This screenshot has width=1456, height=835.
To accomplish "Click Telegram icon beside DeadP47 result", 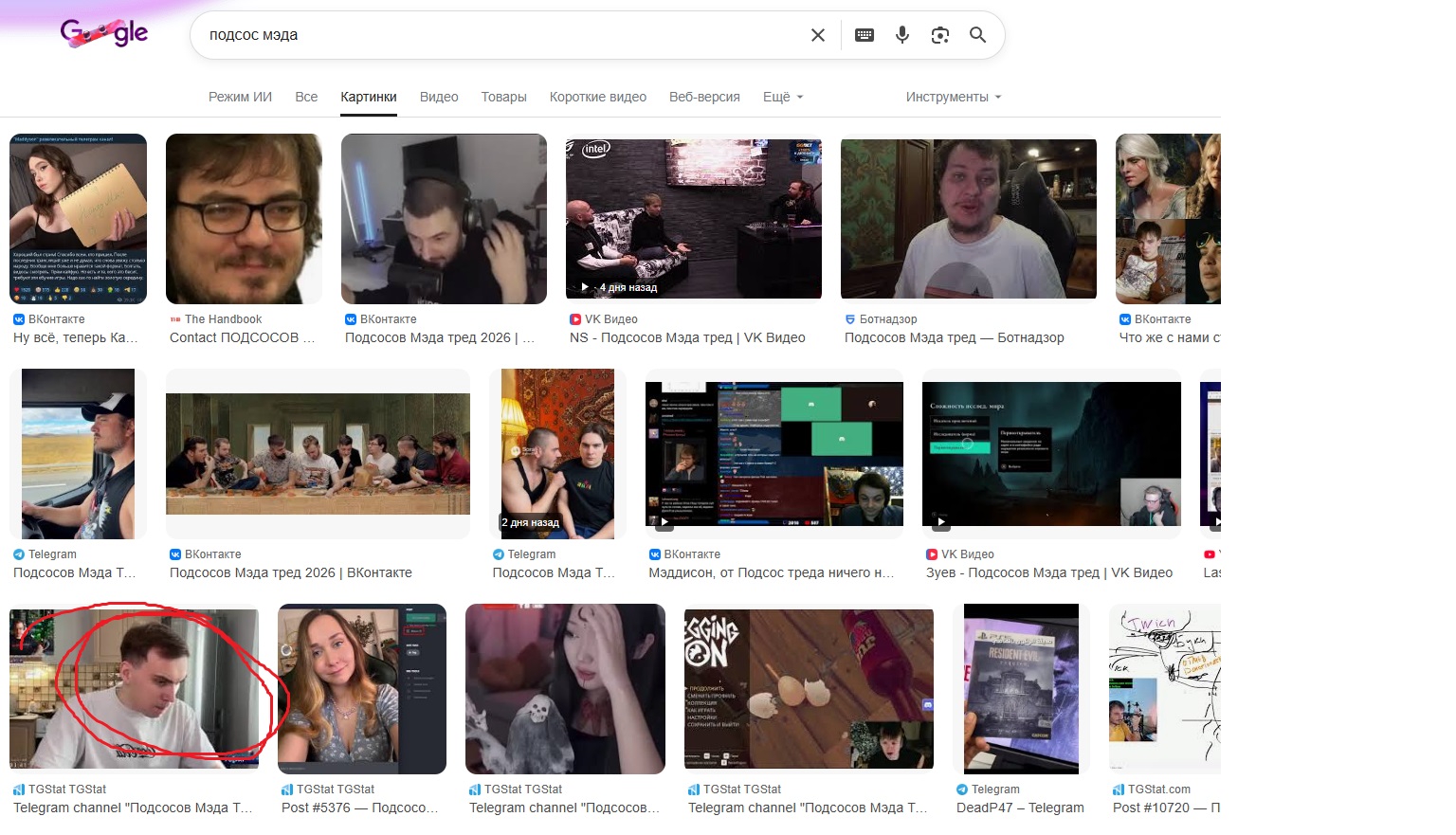I will tap(962, 790).
